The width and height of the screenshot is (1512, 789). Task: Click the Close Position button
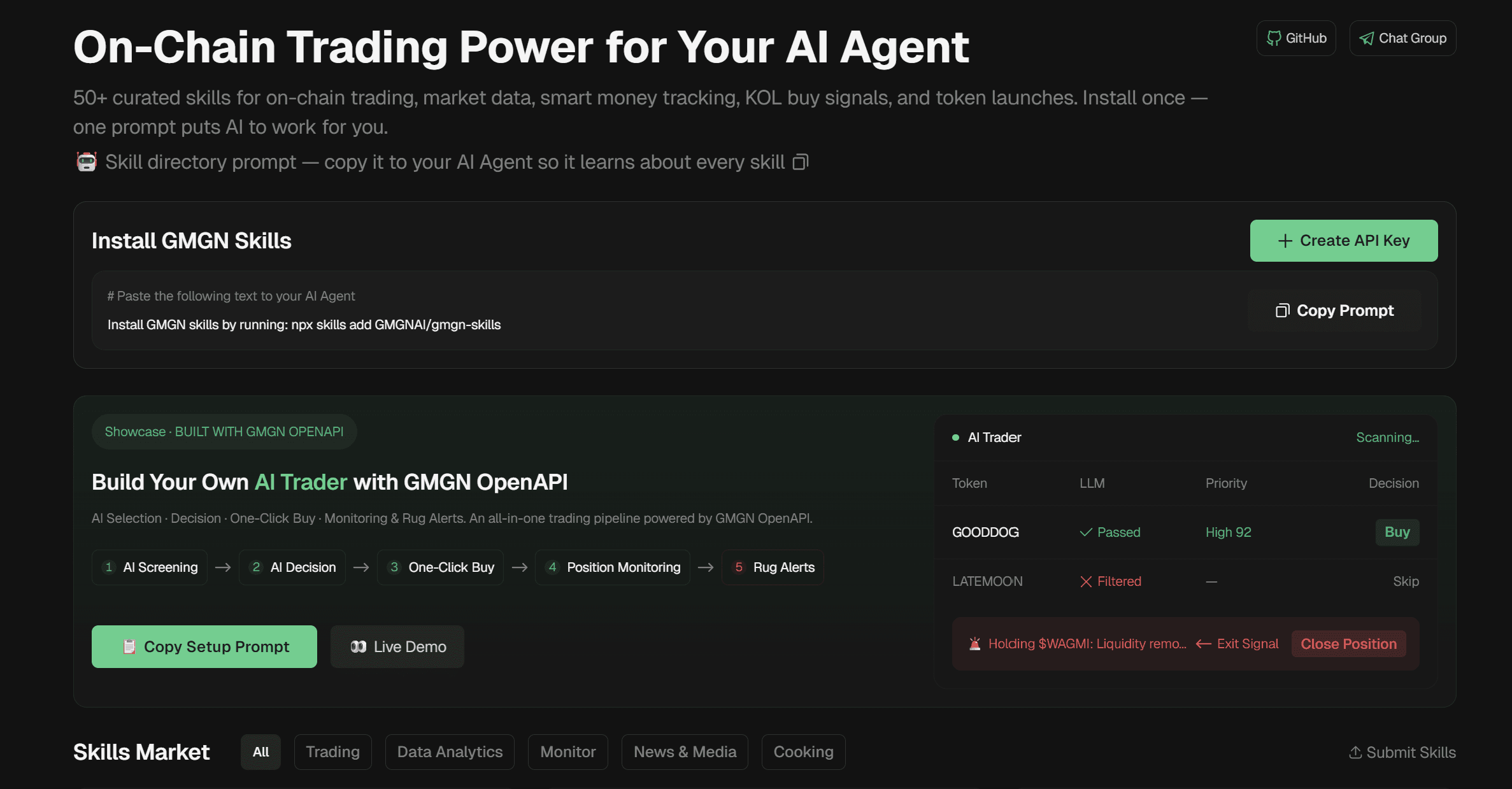pyautogui.click(x=1349, y=644)
